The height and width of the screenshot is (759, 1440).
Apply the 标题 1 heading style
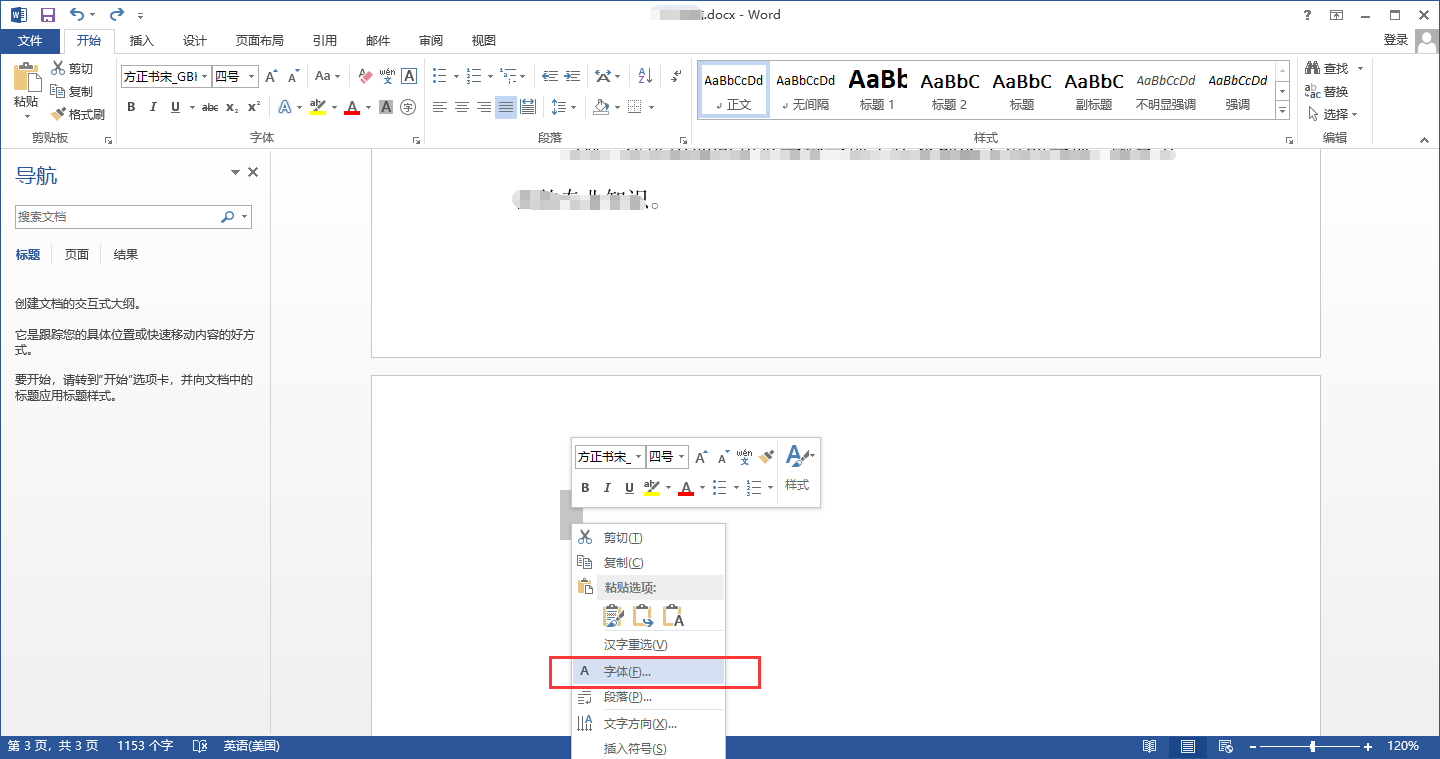(x=878, y=89)
